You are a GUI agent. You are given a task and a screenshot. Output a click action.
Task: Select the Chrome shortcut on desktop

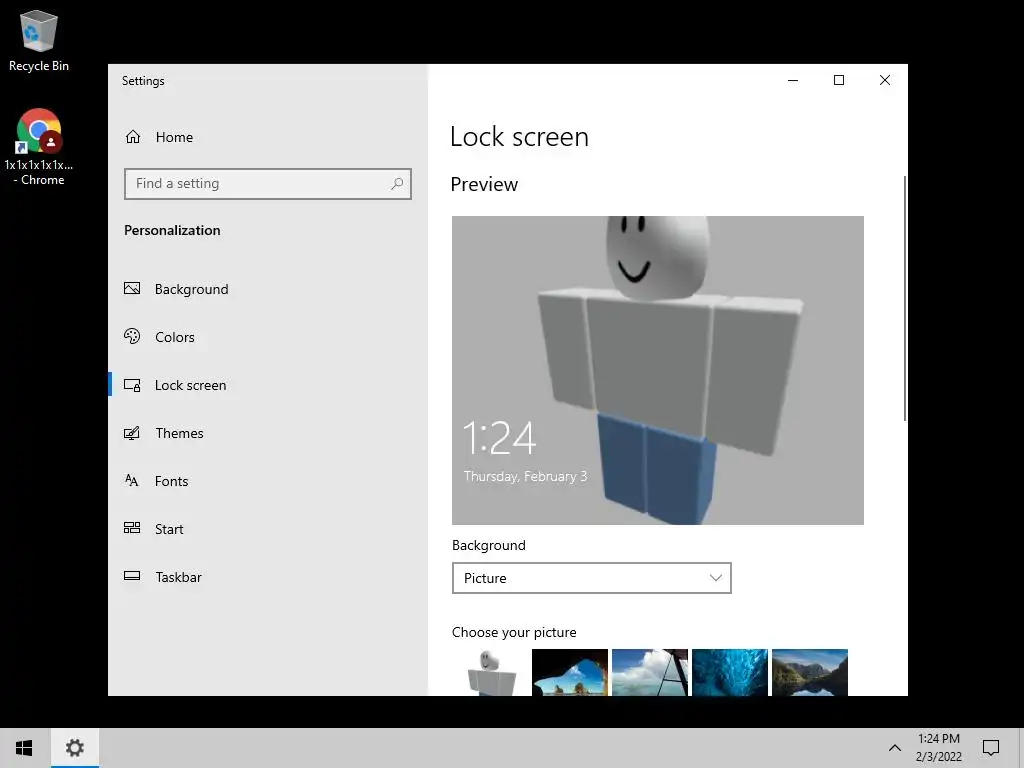click(39, 148)
